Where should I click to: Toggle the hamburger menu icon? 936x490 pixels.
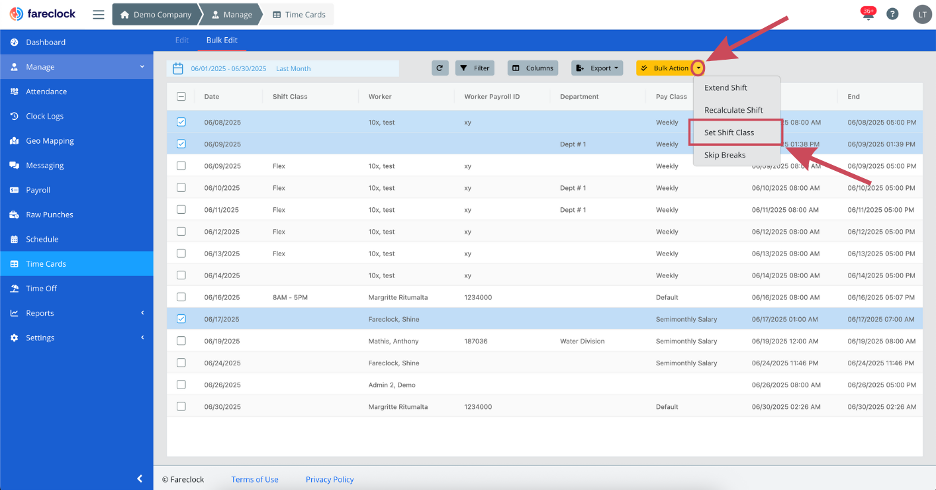coord(98,14)
